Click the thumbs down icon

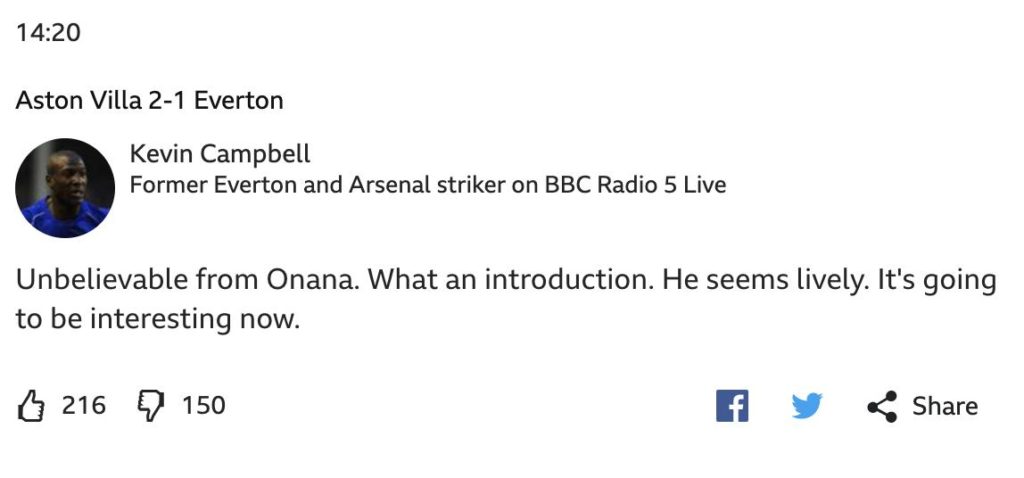[x=150, y=406]
